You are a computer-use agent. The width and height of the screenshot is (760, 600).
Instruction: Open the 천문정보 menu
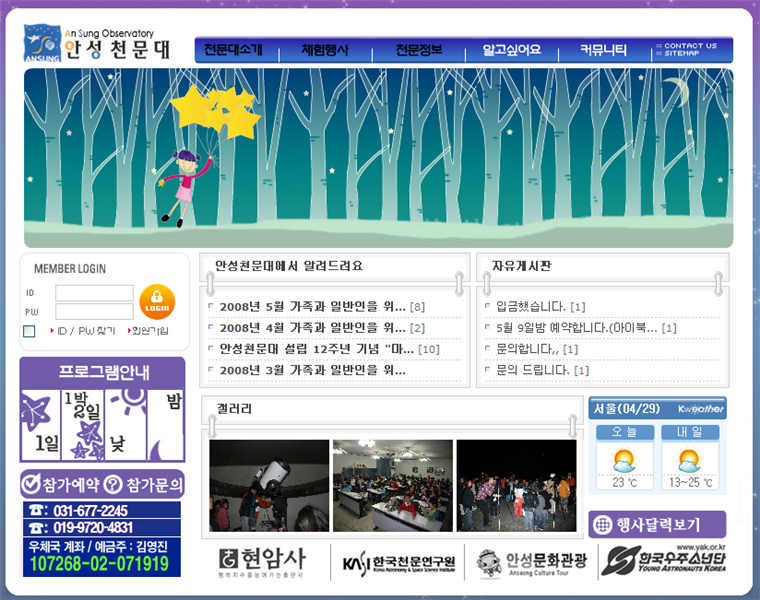[419, 49]
